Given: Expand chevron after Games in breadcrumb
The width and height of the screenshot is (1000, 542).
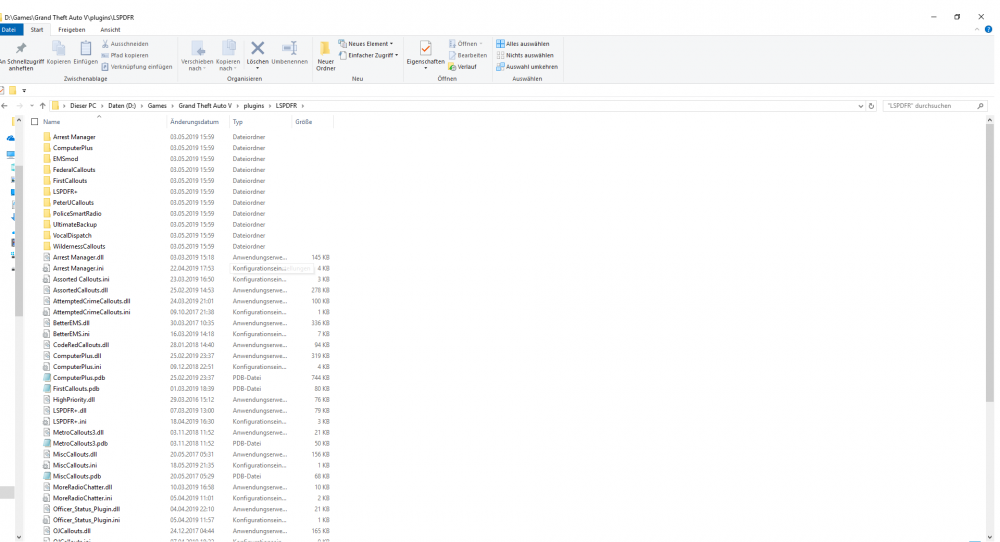Looking at the screenshot, I should pos(172,106).
